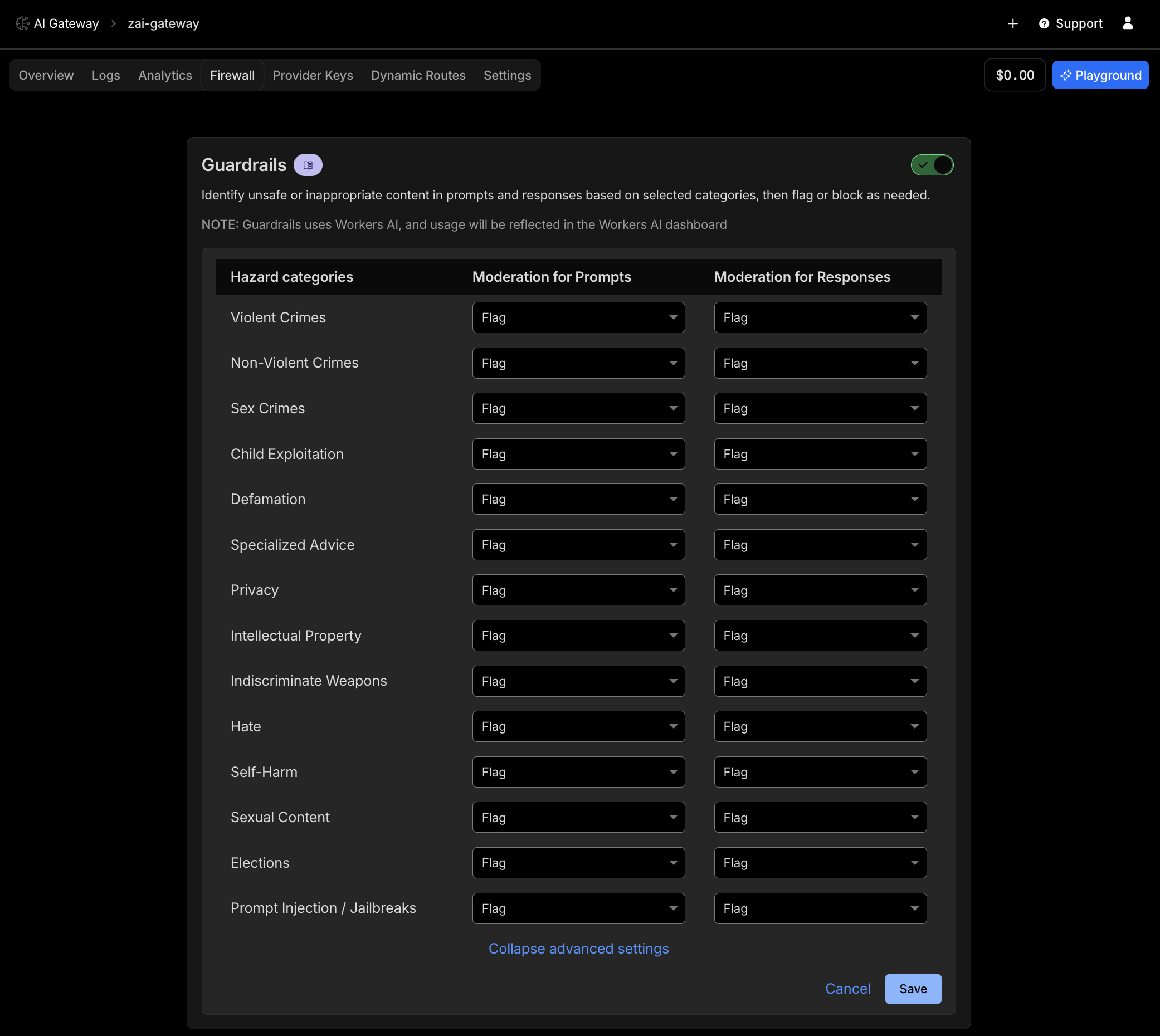Open Intellectual Property prompts dropdown
The height and width of the screenshot is (1036, 1160).
tap(578, 636)
